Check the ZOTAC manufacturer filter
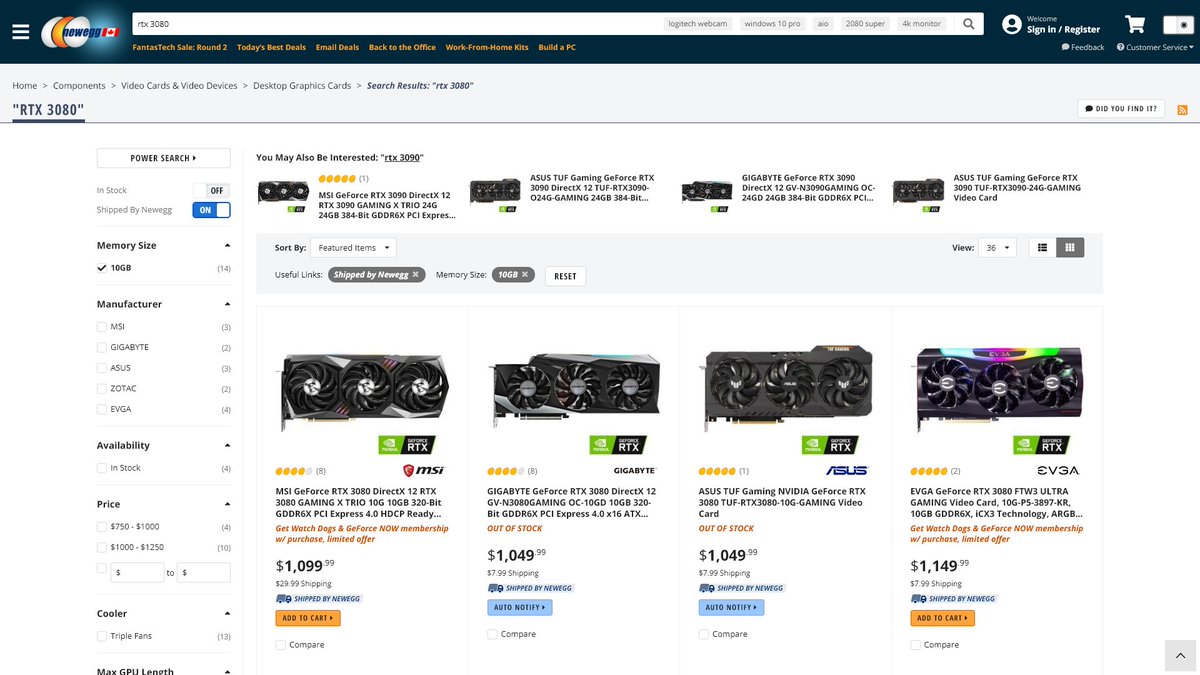 [102, 388]
